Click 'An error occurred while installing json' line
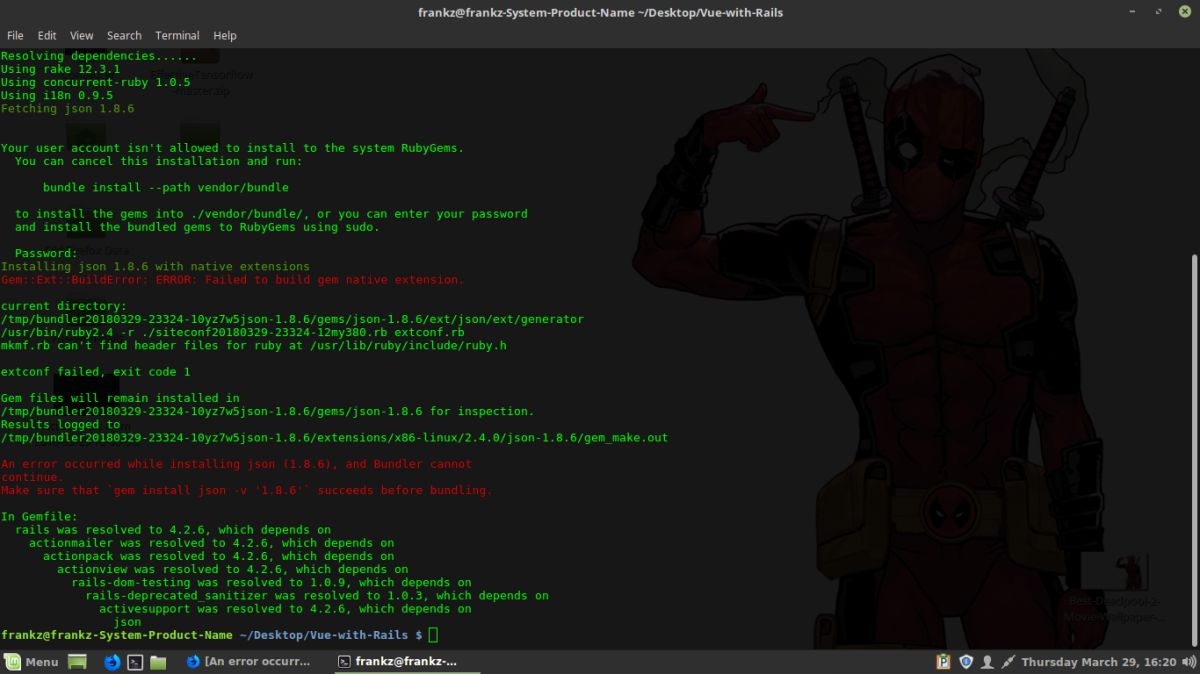This screenshot has height=674, width=1200. (x=236, y=464)
